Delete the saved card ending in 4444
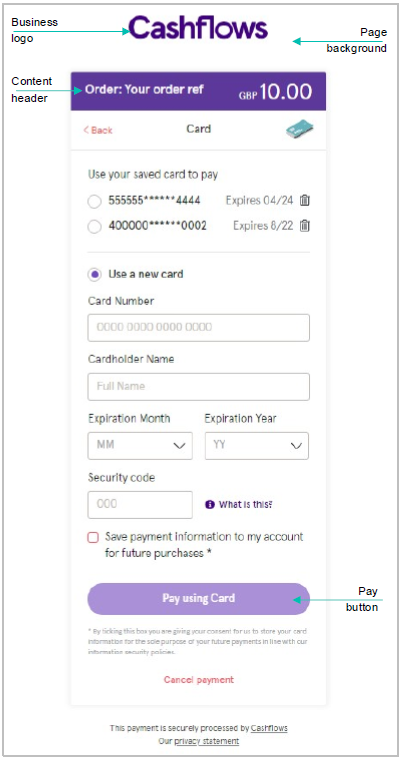Image resolution: width=404 pixels, height=762 pixels. pos(305,200)
